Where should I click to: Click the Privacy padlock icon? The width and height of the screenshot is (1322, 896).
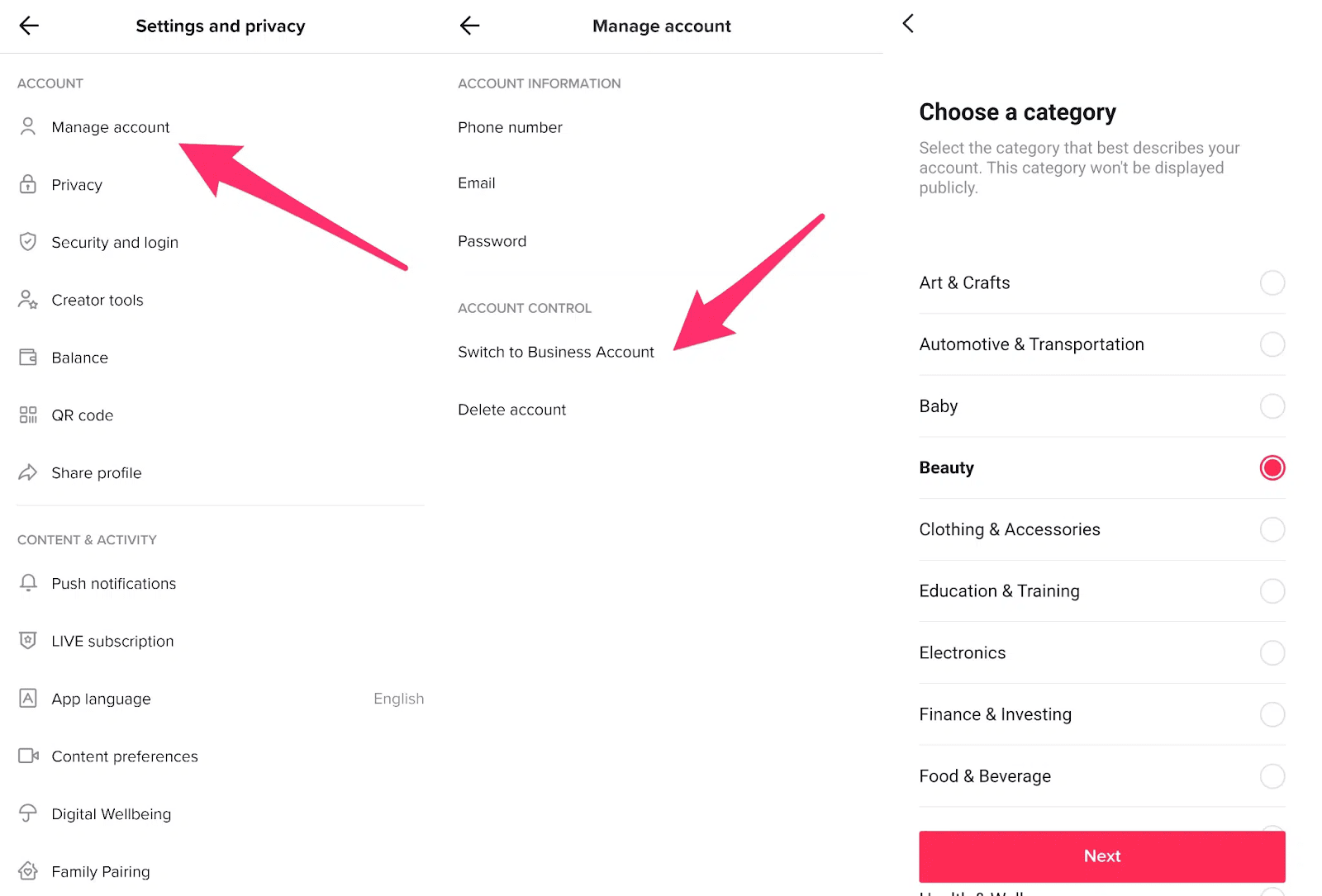27,184
